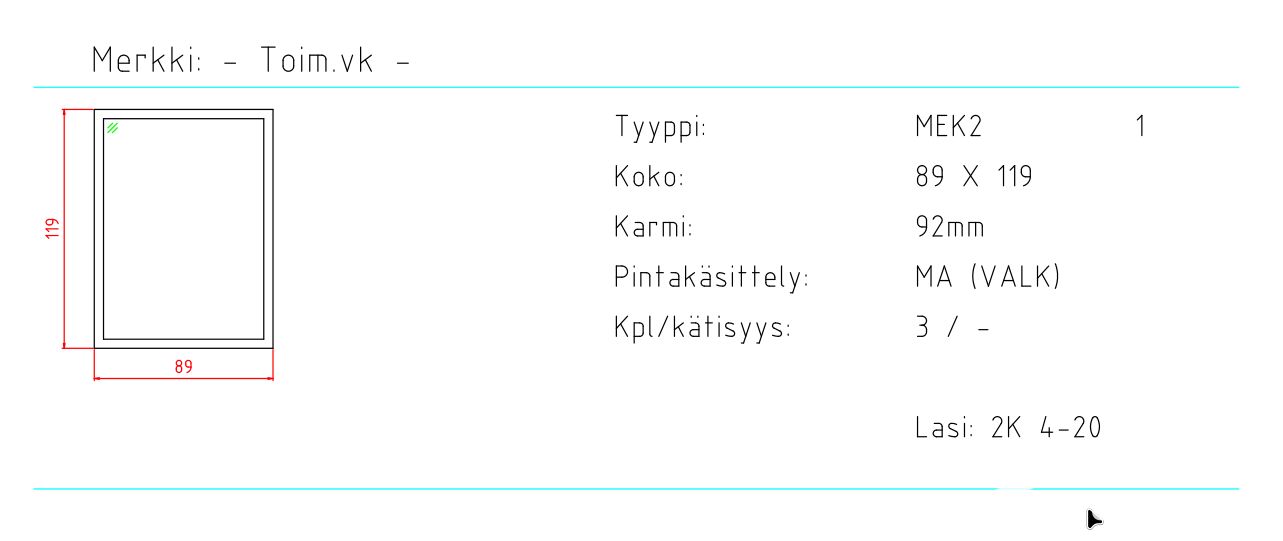Select the MEK2 type value
This screenshot has height=541, width=1283.
(x=949, y=127)
